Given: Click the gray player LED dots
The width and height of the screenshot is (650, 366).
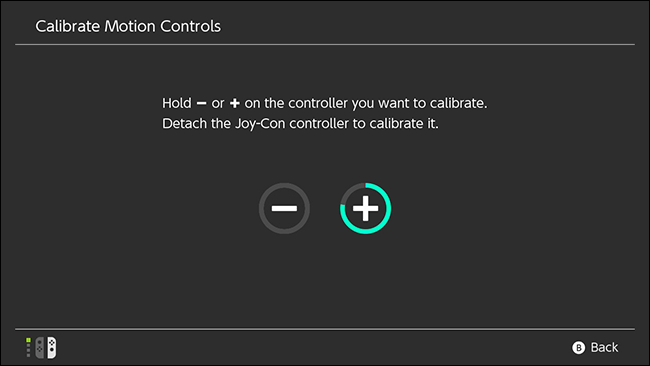Looking at the screenshot, I should tap(28, 350).
